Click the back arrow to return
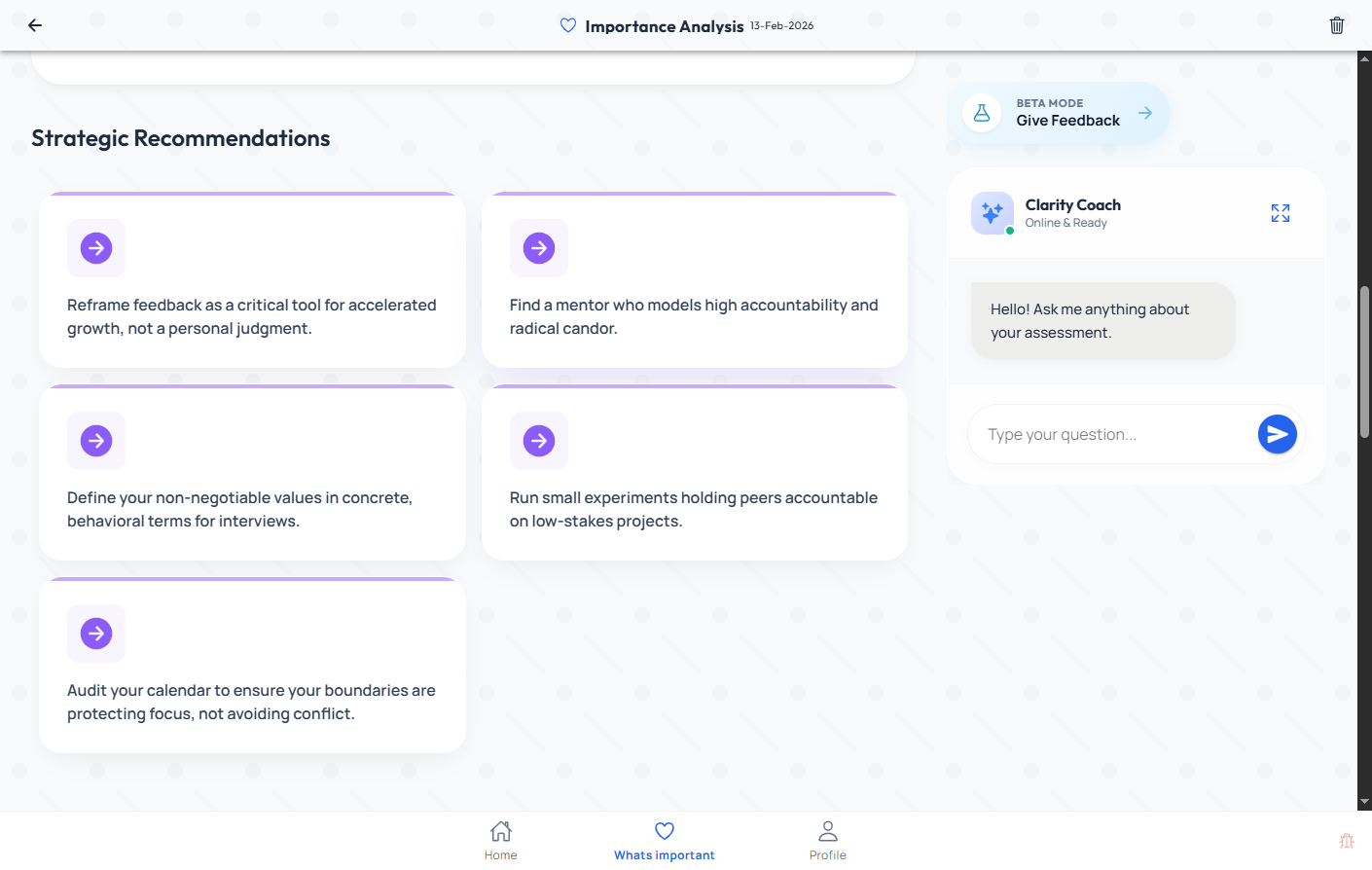Image resolution: width=1372 pixels, height=870 pixels. coord(34,25)
